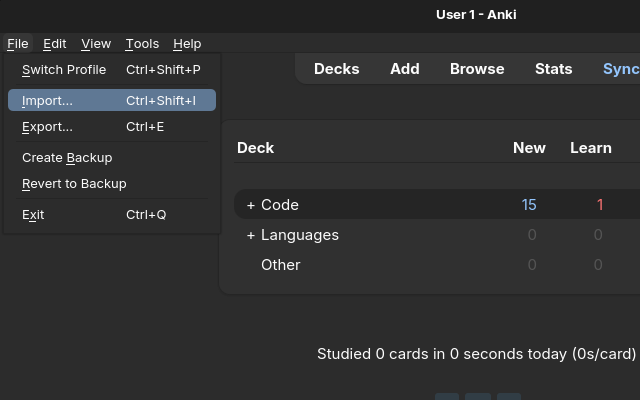This screenshot has width=640, height=400.
Task: Expand the Languages deck tree
Action: coord(251,235)
